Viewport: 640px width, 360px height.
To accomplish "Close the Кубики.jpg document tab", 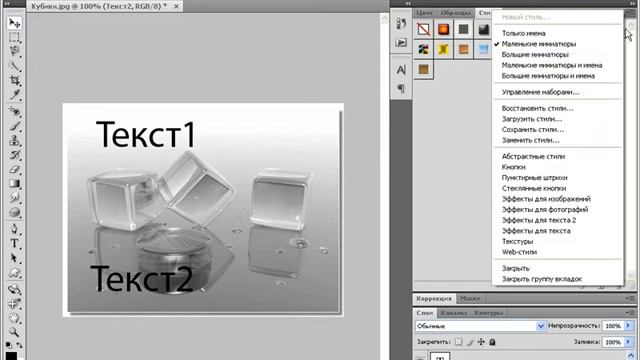I will point(176,7).
